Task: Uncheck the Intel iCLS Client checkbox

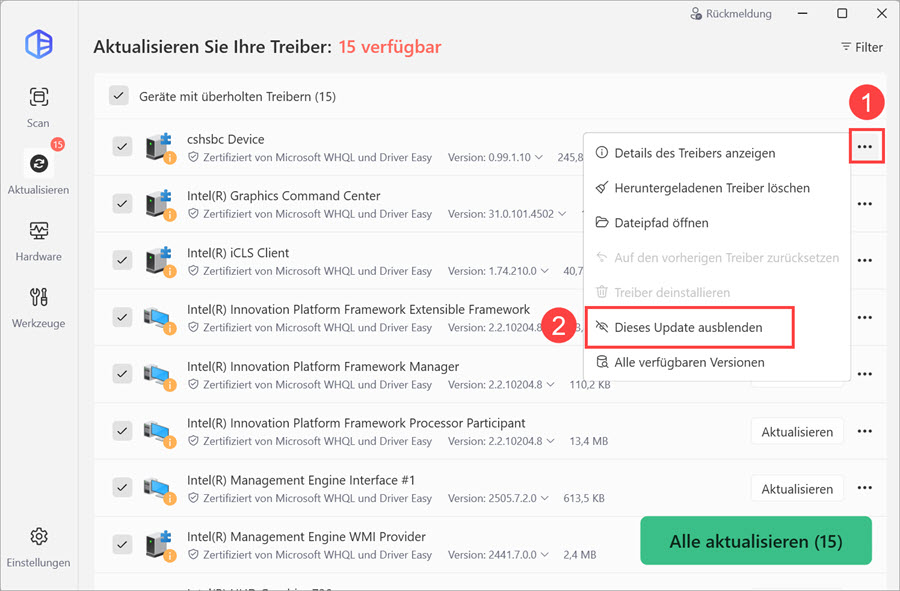Action: [122, 260]
